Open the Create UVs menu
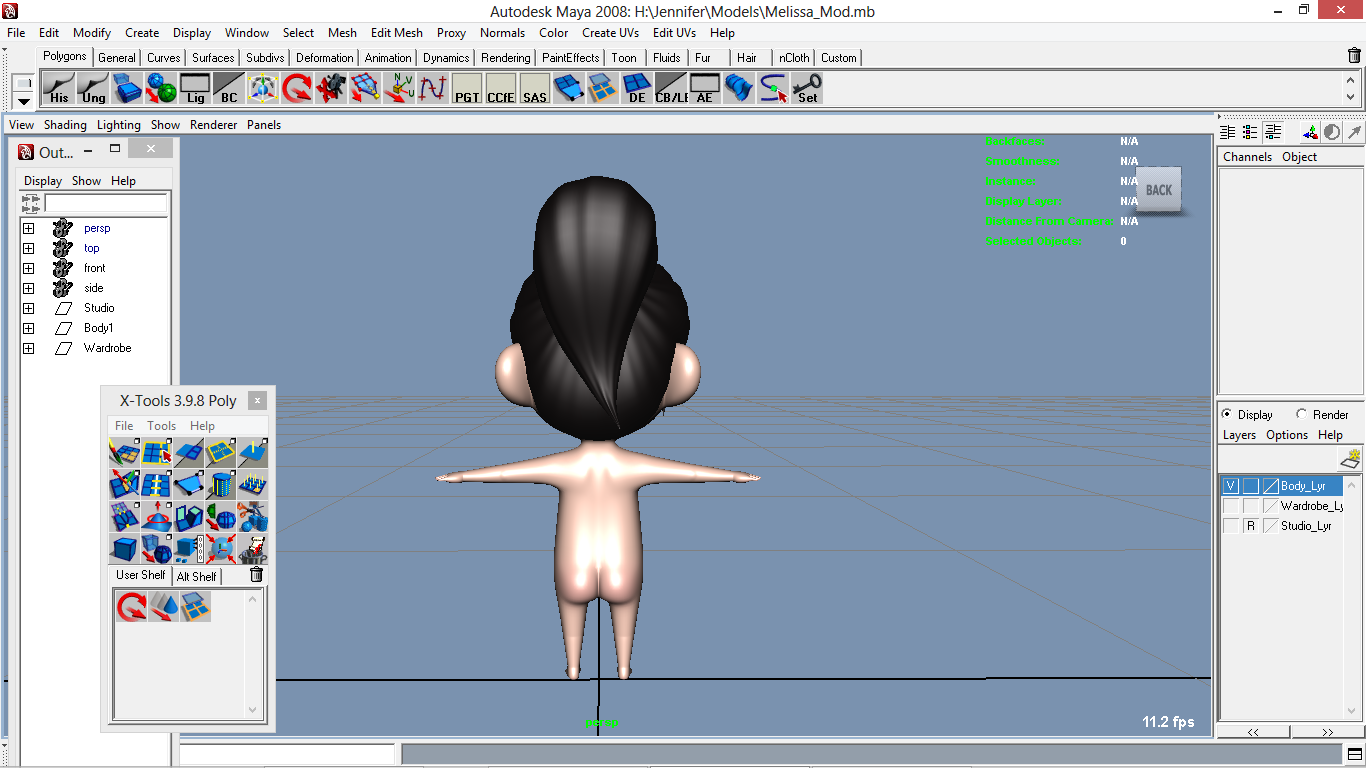Viewport: 1366px width, 768px height. 610,33
